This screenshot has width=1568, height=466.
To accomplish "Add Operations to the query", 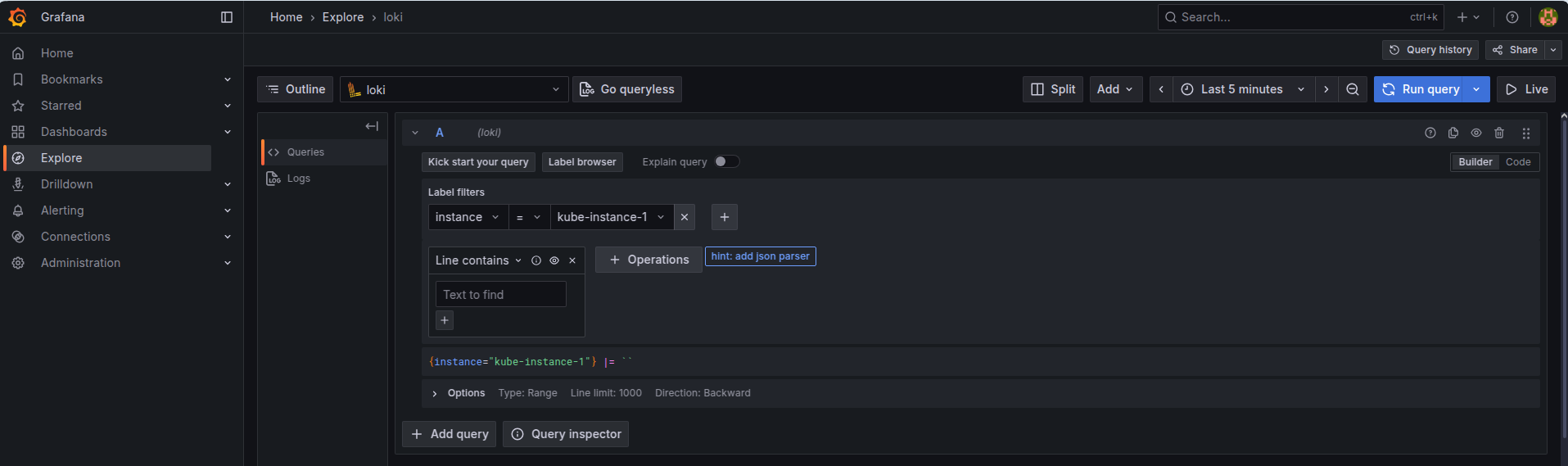I will coord(648,260).
